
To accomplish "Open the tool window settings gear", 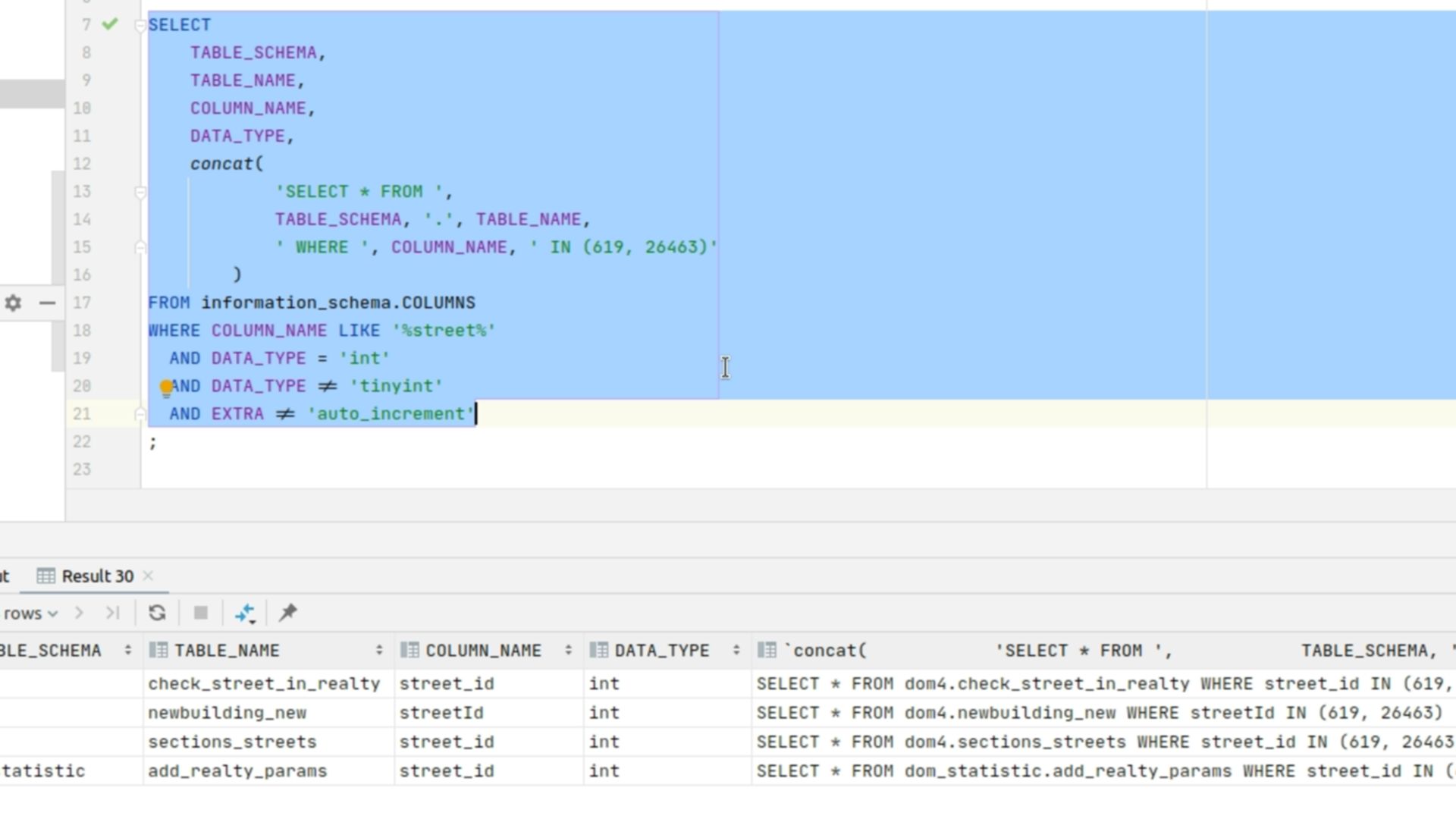I will click(13, 303).
